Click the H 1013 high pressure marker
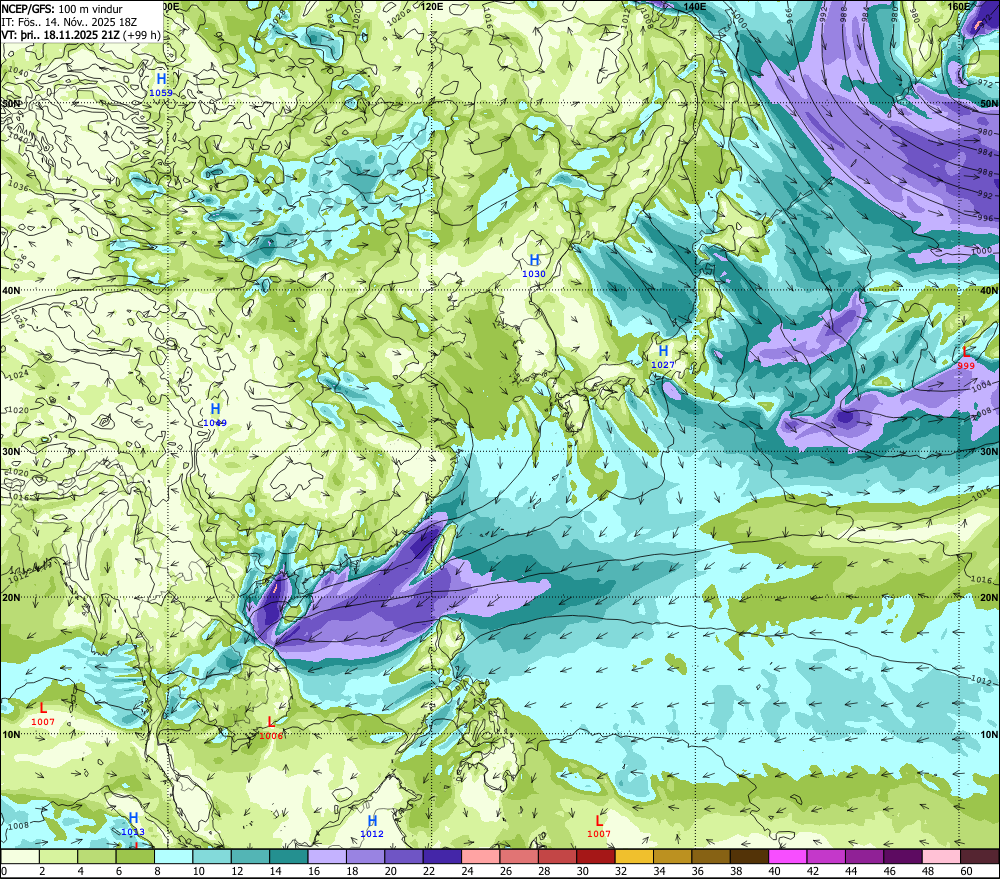The image size is (1000, 879). (133, 824)
